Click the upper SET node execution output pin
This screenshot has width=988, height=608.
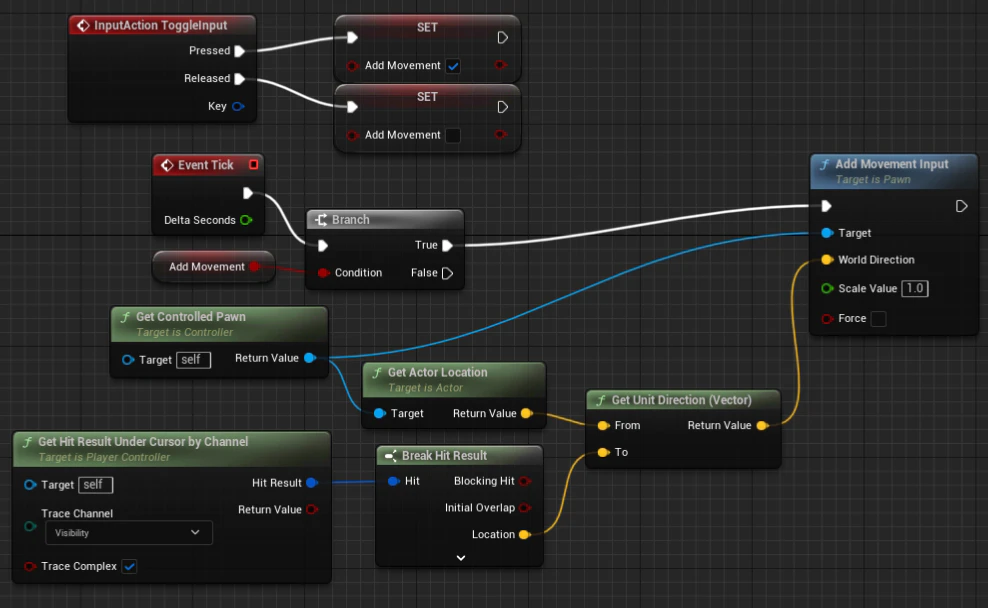tap(502, 38)
